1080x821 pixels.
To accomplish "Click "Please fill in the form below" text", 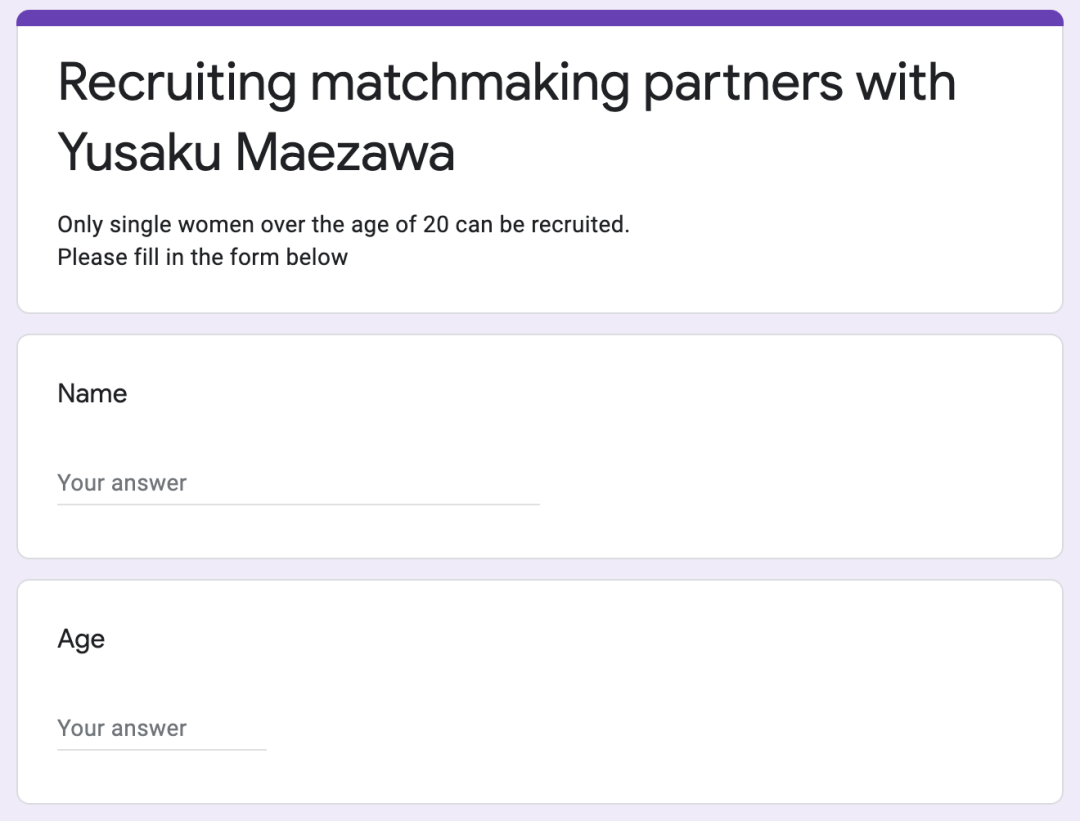I will pyautogui.click(x=202, y=257).
